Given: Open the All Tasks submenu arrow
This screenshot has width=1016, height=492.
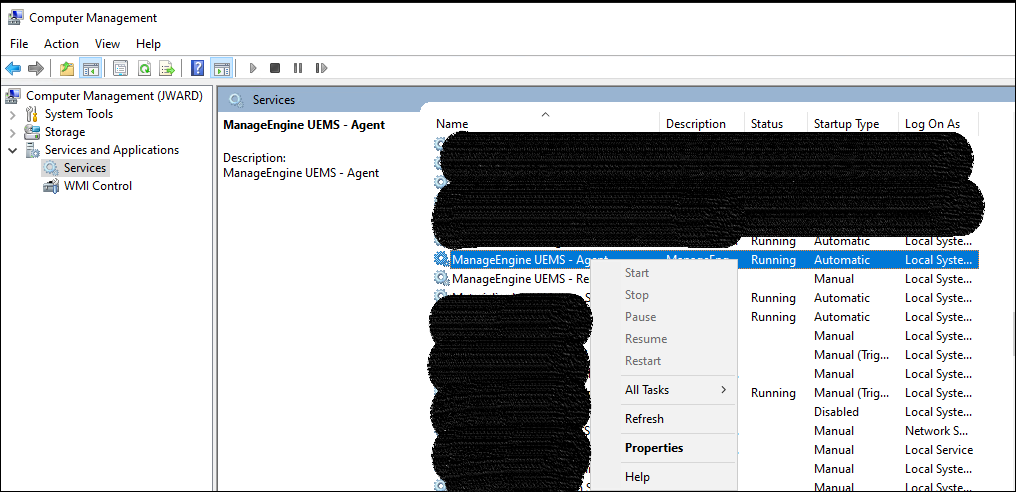Looking at the screenshot, I should click(723, 390).
